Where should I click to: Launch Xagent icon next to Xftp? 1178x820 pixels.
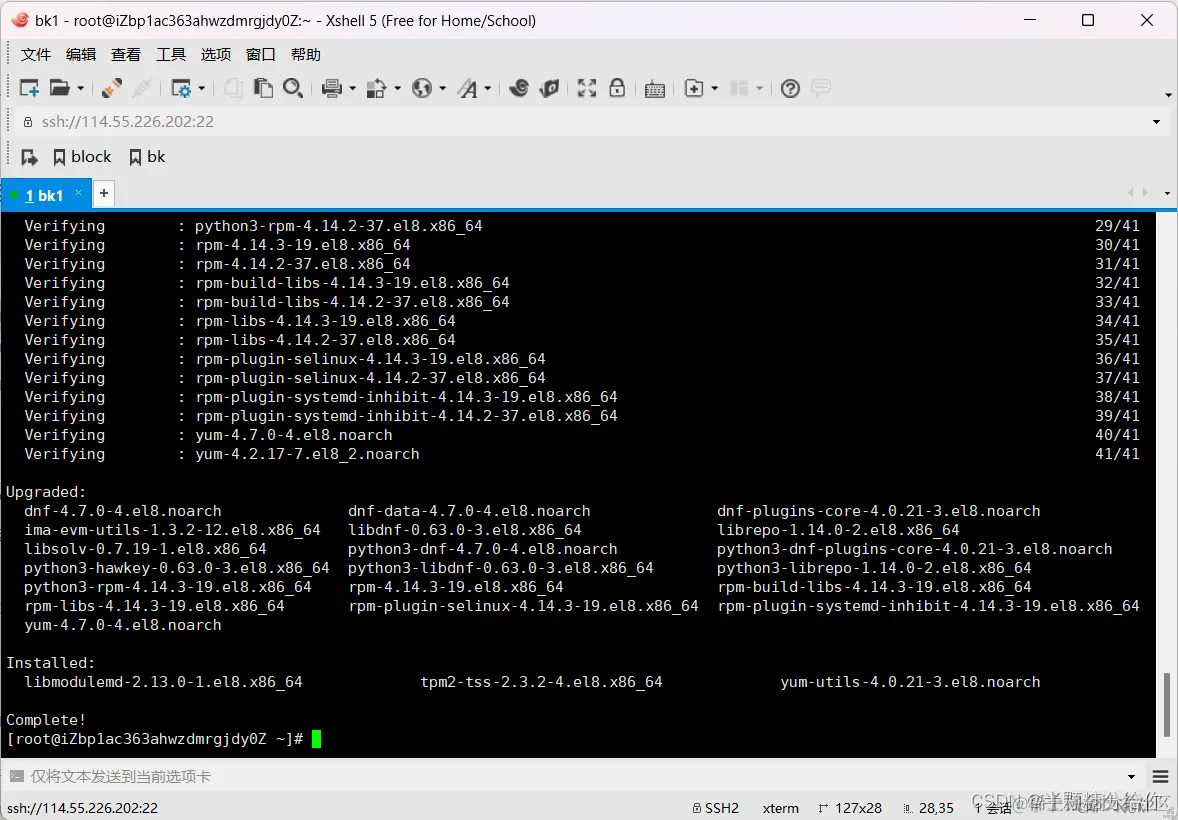(x=549, y=89)
